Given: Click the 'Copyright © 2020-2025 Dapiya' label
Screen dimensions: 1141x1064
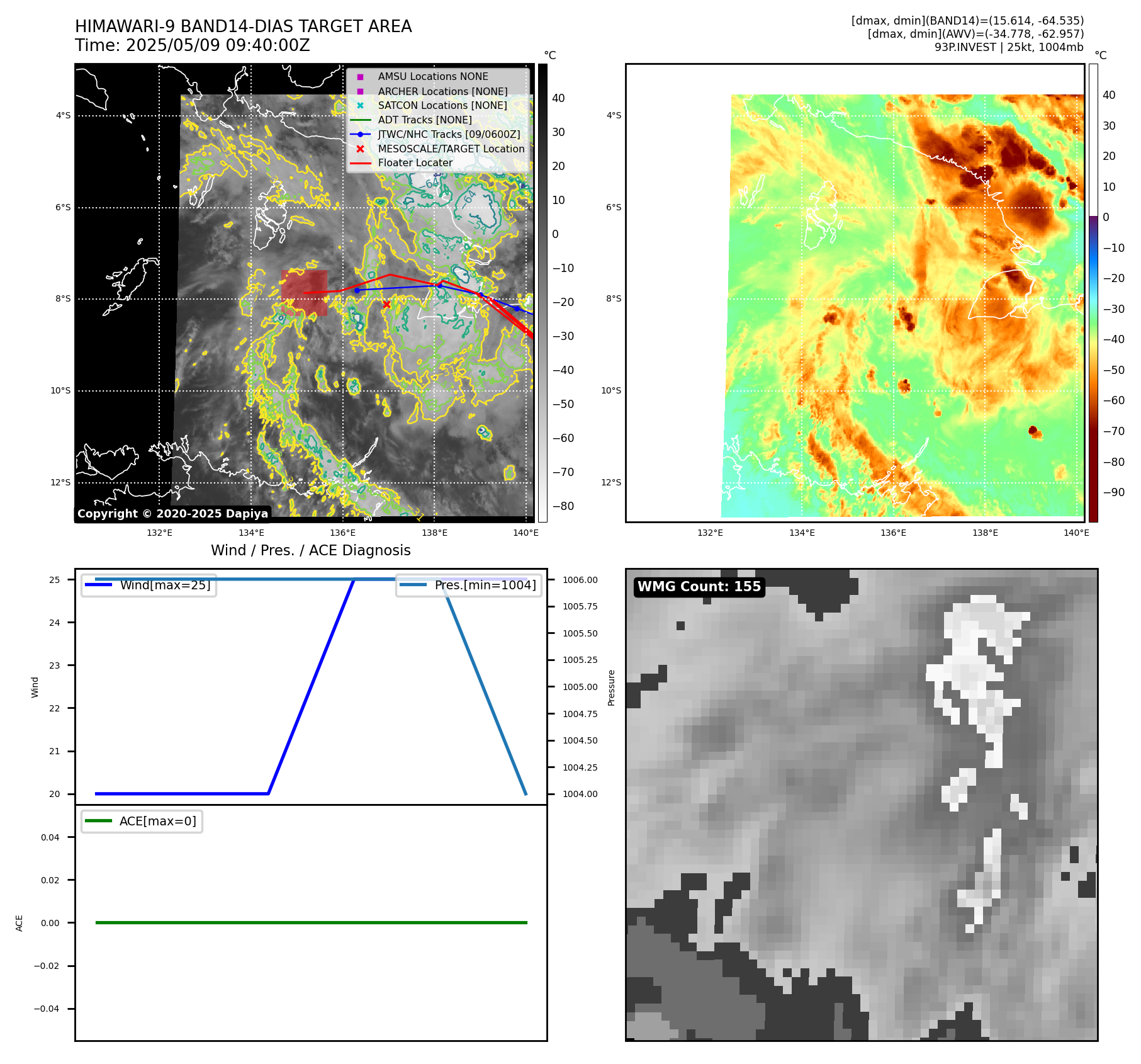Looking at the screenshot, I should pos(172,514).
